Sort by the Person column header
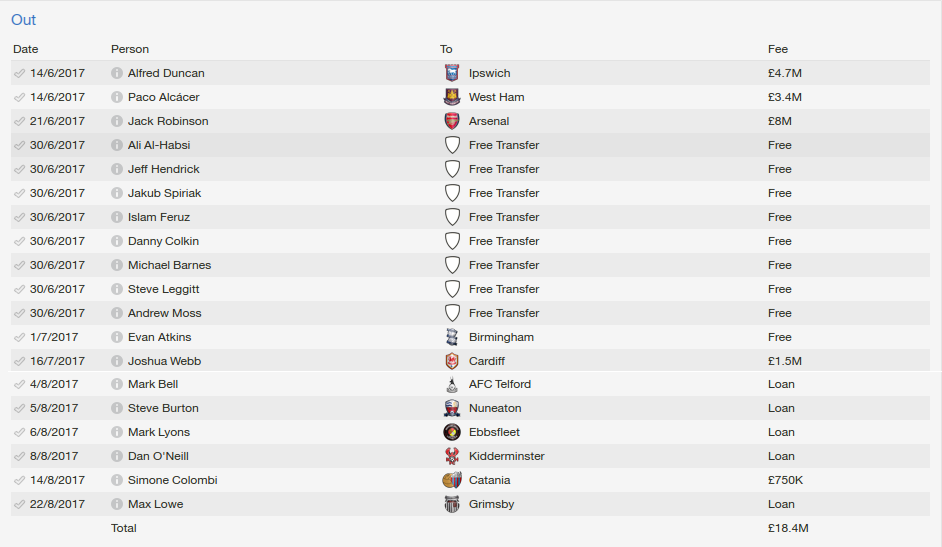 (x=130, y=49)
